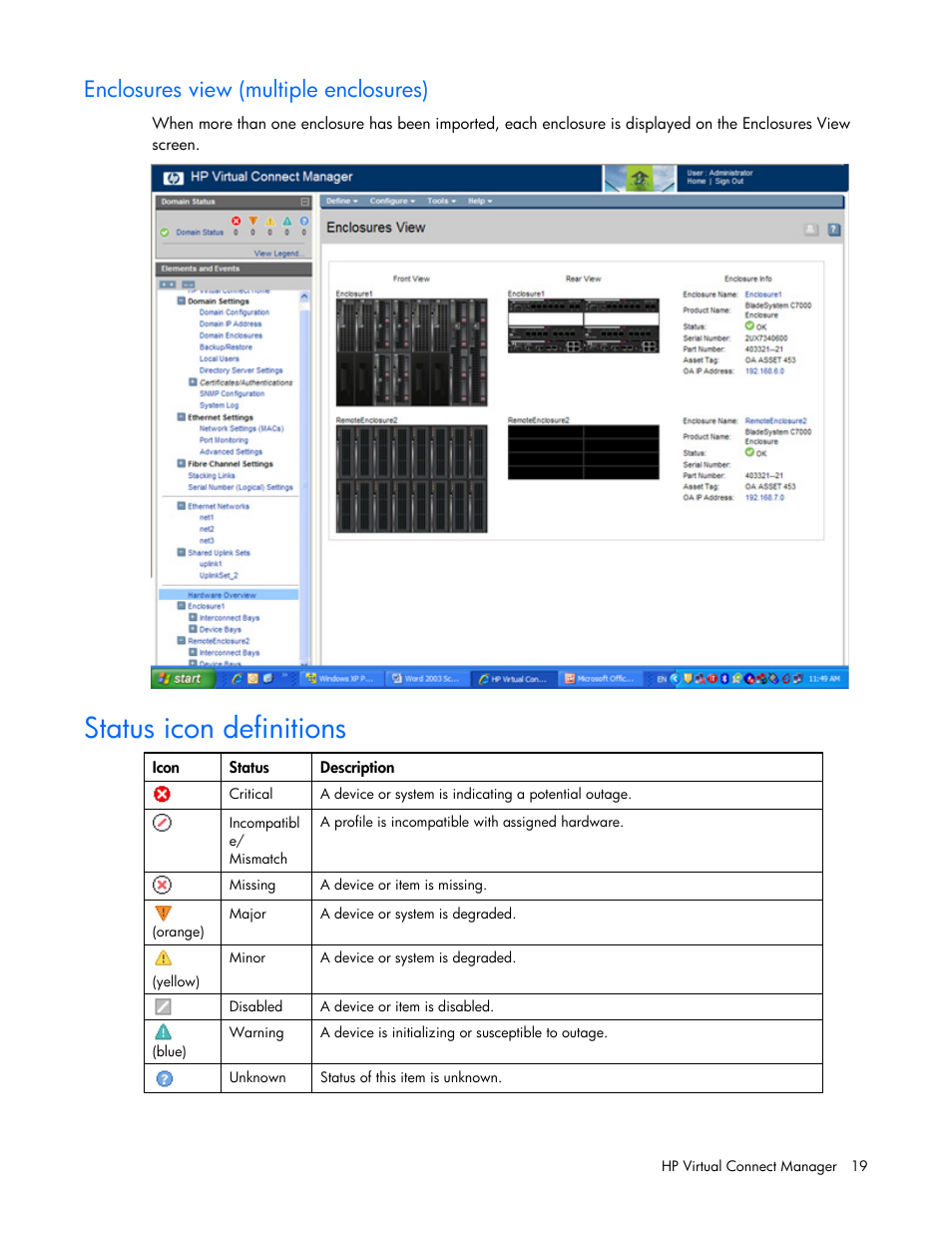952x1233 pixels.
Task: Click the tree panel scrollbar up arrow
Action: 304,297
